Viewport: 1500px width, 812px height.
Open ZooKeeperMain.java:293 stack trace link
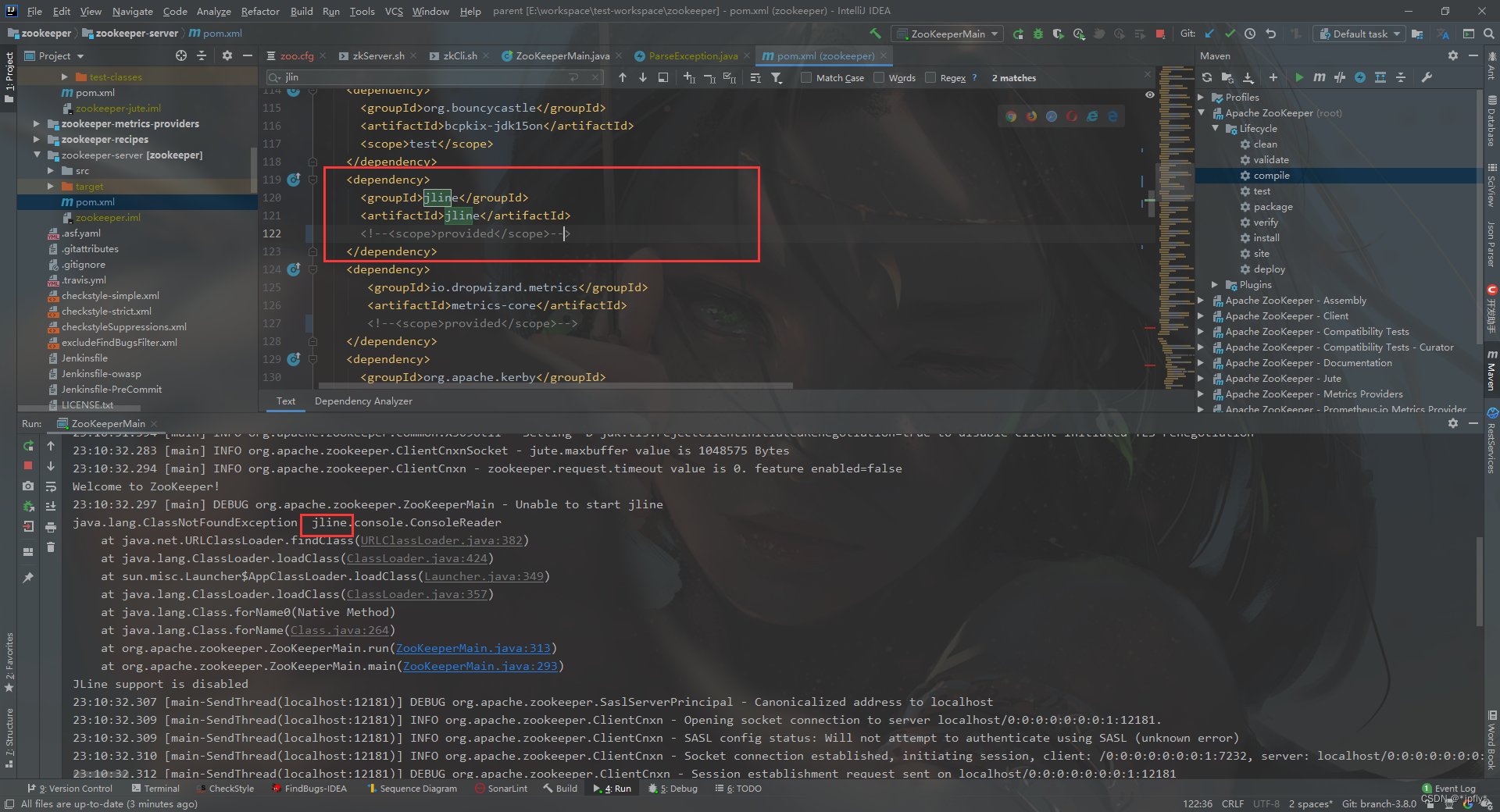tap(480, 666)
